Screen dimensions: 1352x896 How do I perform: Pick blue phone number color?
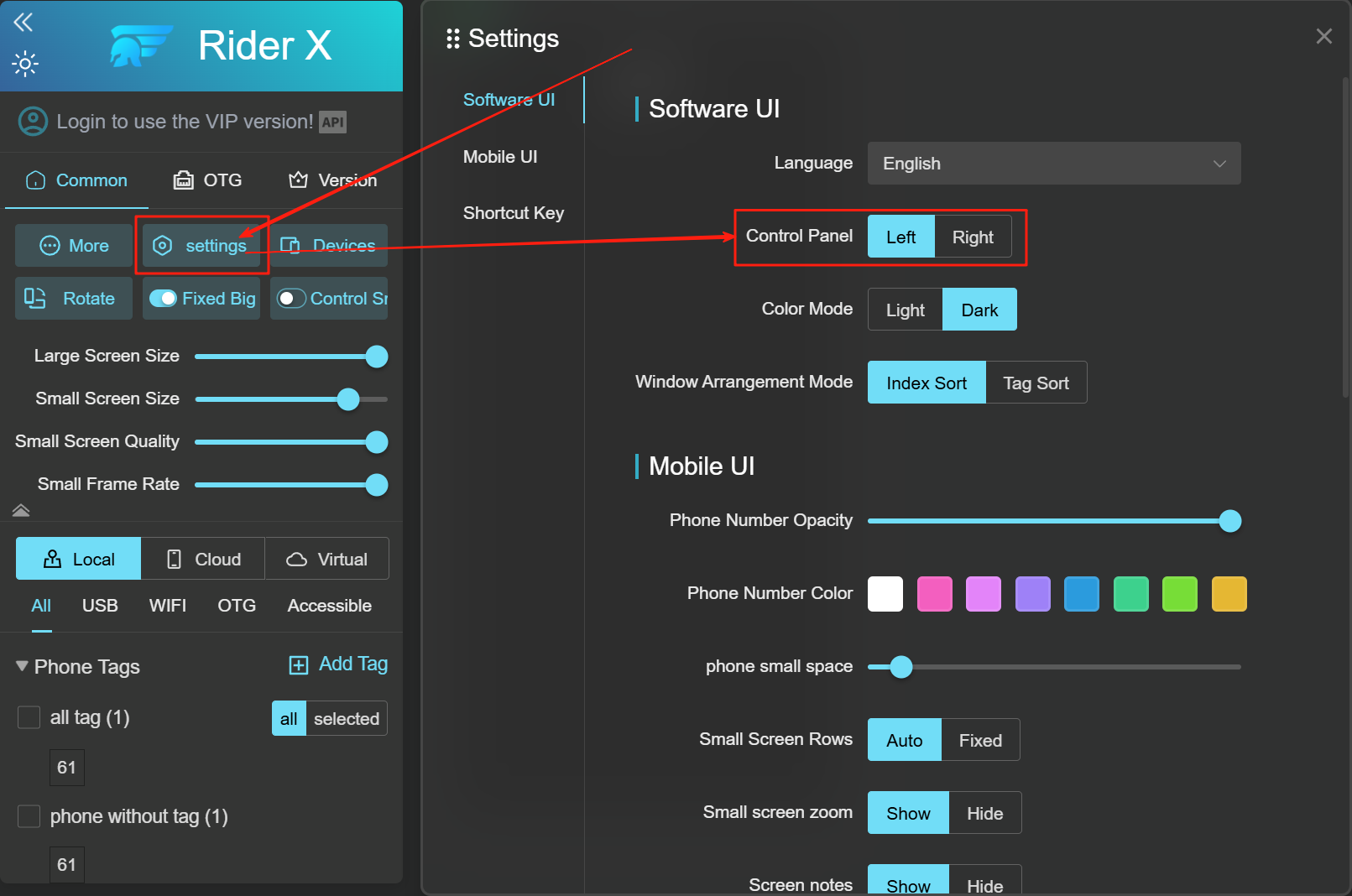1082,594
